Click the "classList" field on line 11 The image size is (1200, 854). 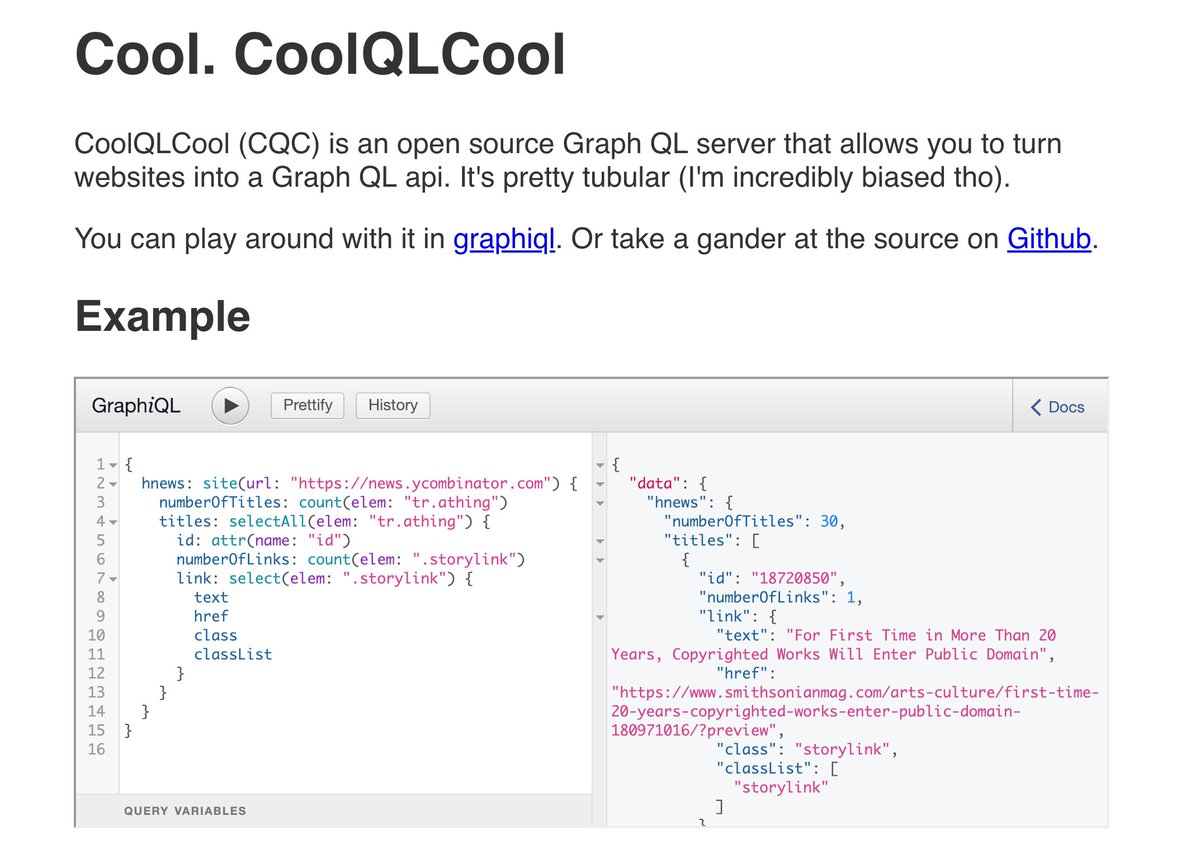point(233,655)
